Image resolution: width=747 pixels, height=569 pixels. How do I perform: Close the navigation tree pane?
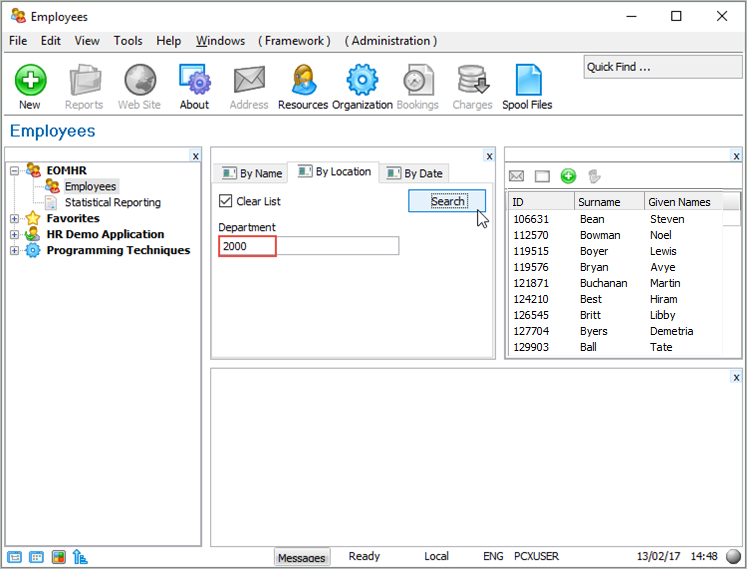pyautogui.click(x=195, y=156)
